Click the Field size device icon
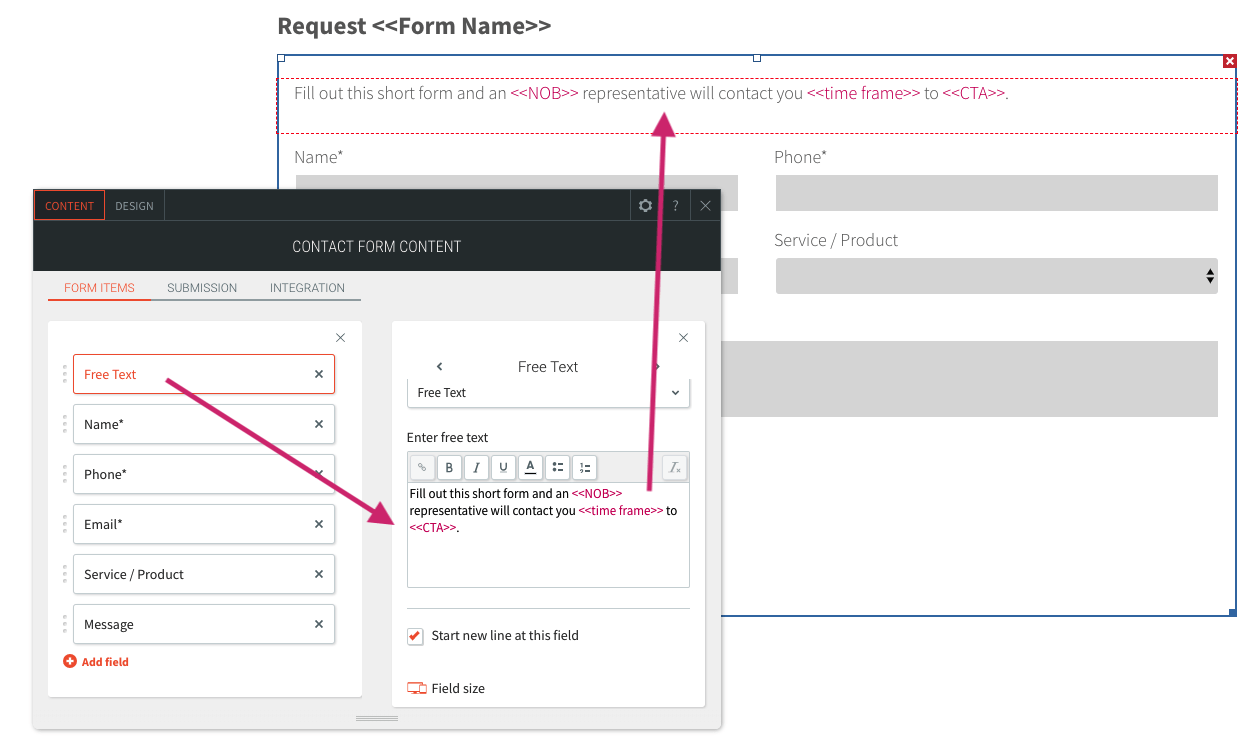Image resolution: width=1254 pixels, height=747 pixels. [417, 688]
